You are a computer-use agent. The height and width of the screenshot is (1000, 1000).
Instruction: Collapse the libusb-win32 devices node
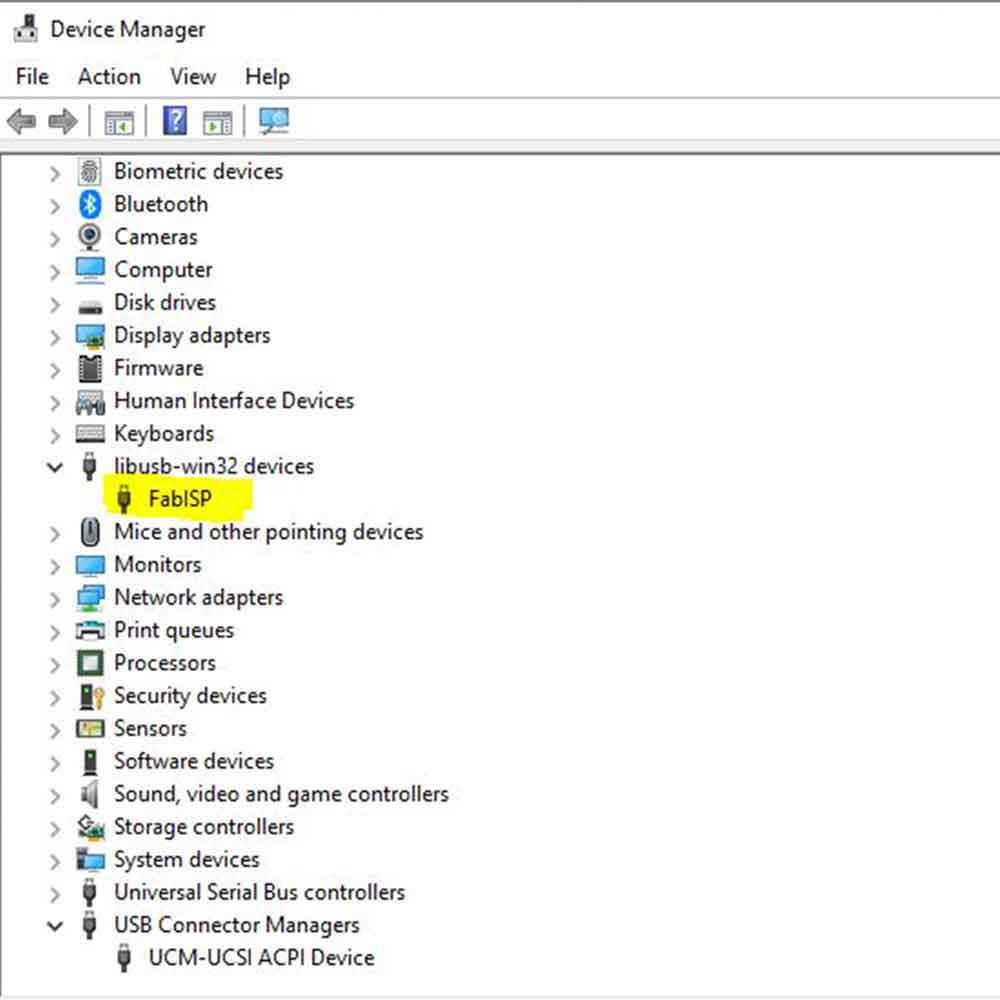coord(55,467)
